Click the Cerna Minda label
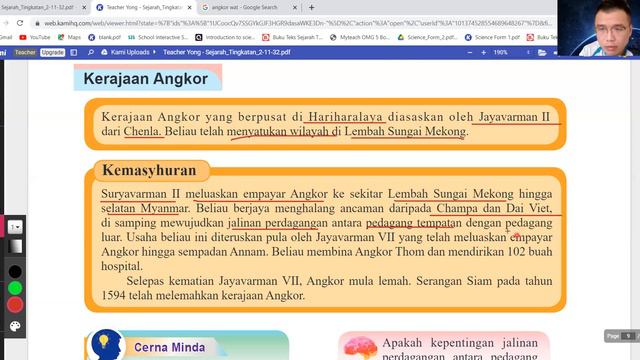The width and height of the screenshot is (640, 360). tap(169, 347)
